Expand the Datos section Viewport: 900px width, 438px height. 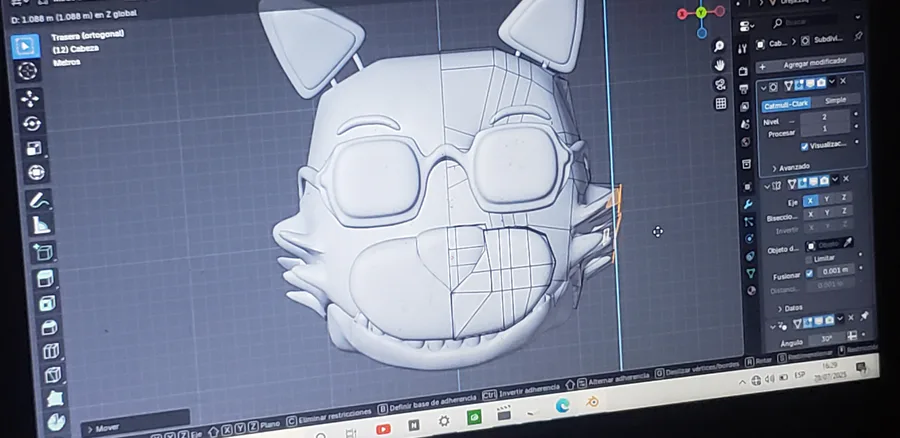pos(790,308)
